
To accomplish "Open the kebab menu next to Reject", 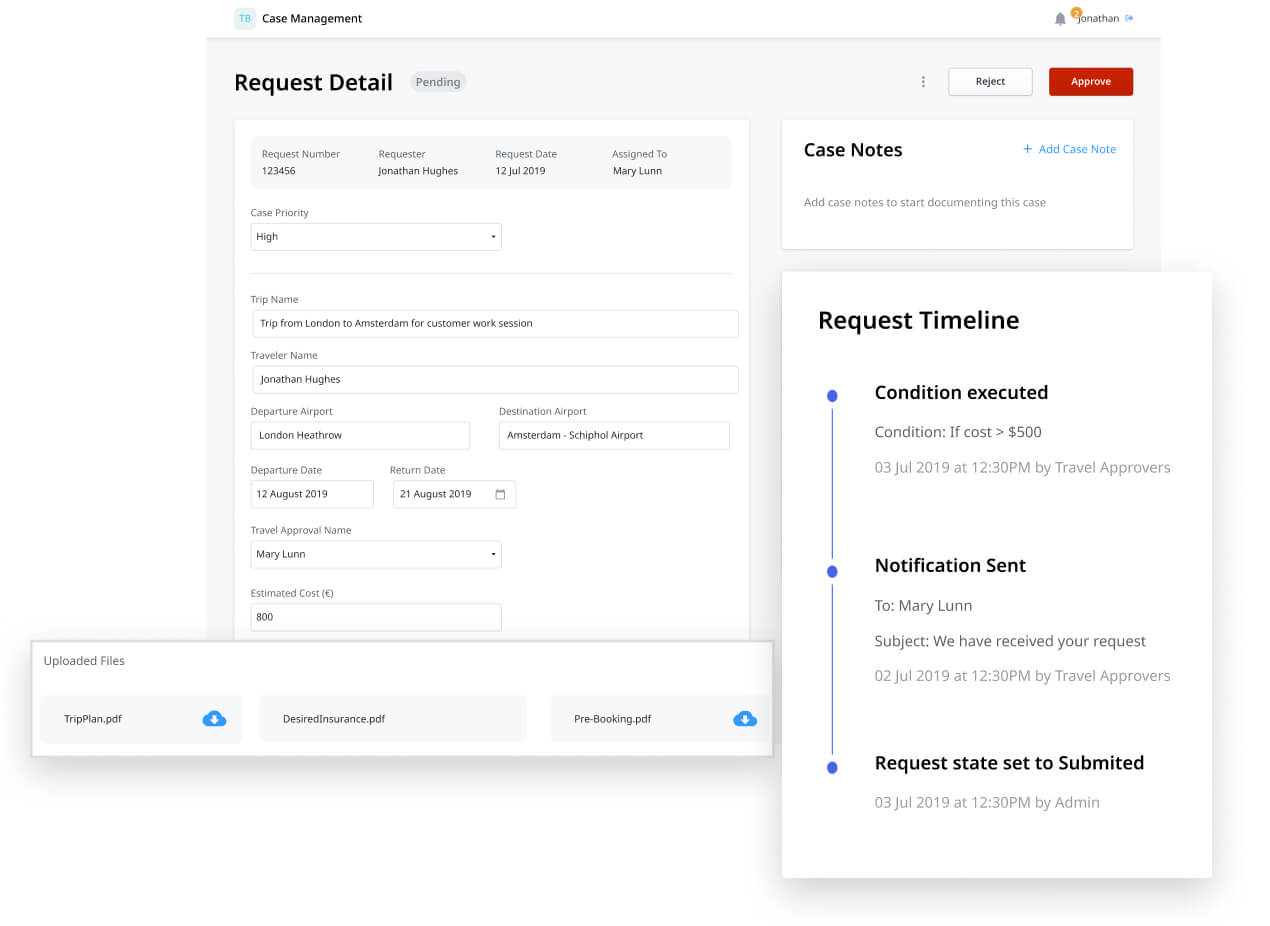I will coord(923,81).
